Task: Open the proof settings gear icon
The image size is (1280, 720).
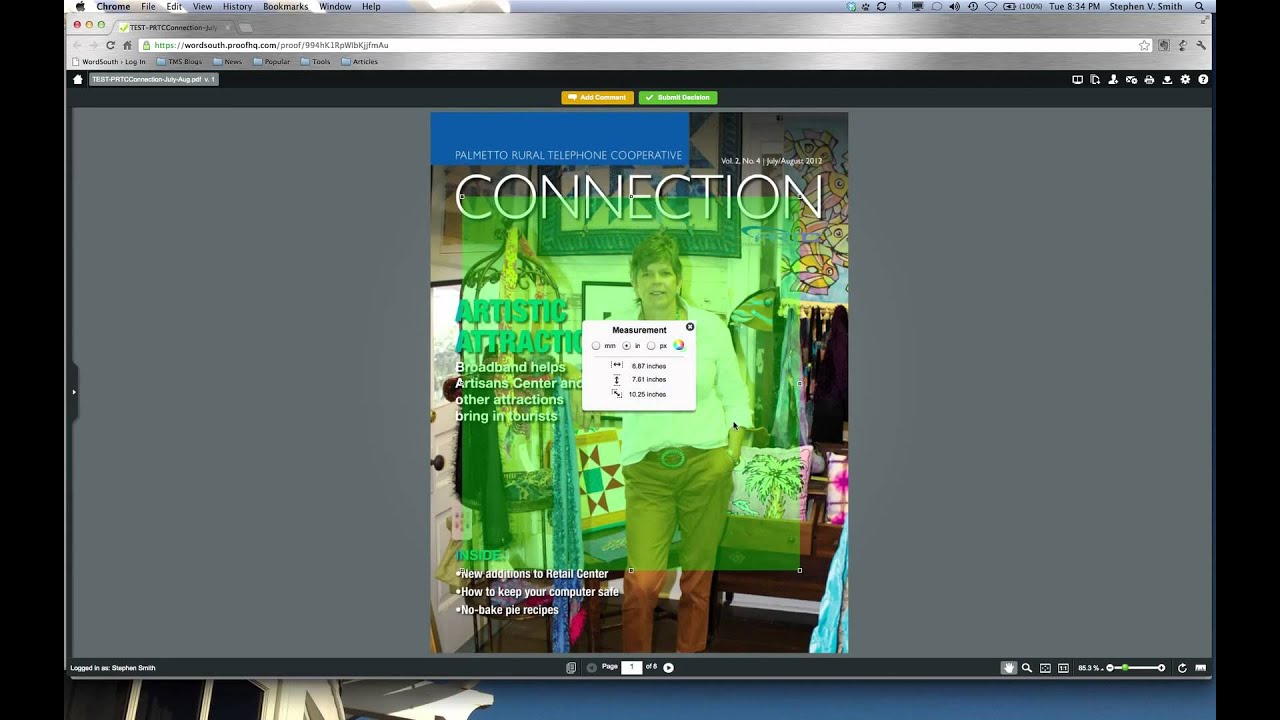Action: [x=1185, y=80]
